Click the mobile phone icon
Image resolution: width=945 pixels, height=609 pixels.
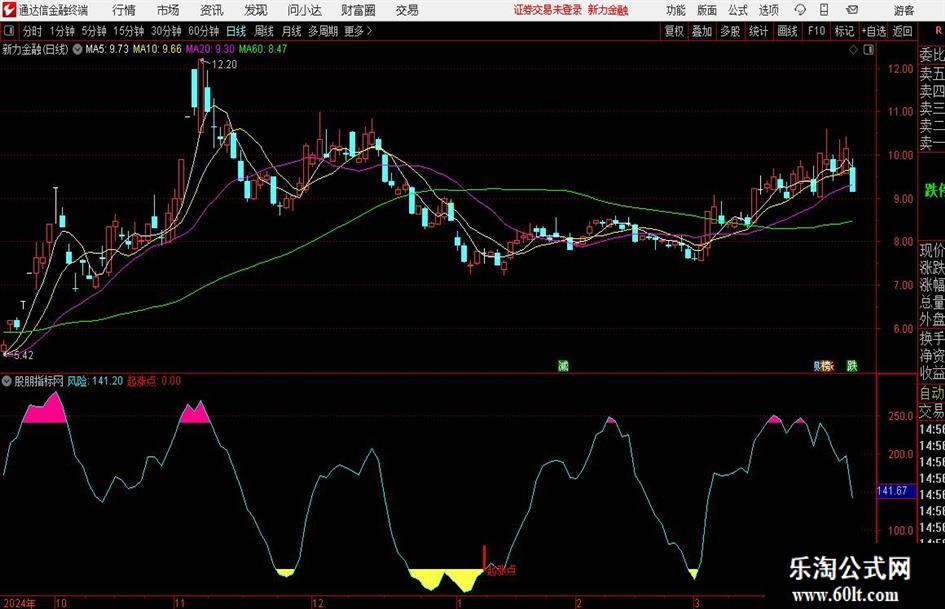pos(824,10)
